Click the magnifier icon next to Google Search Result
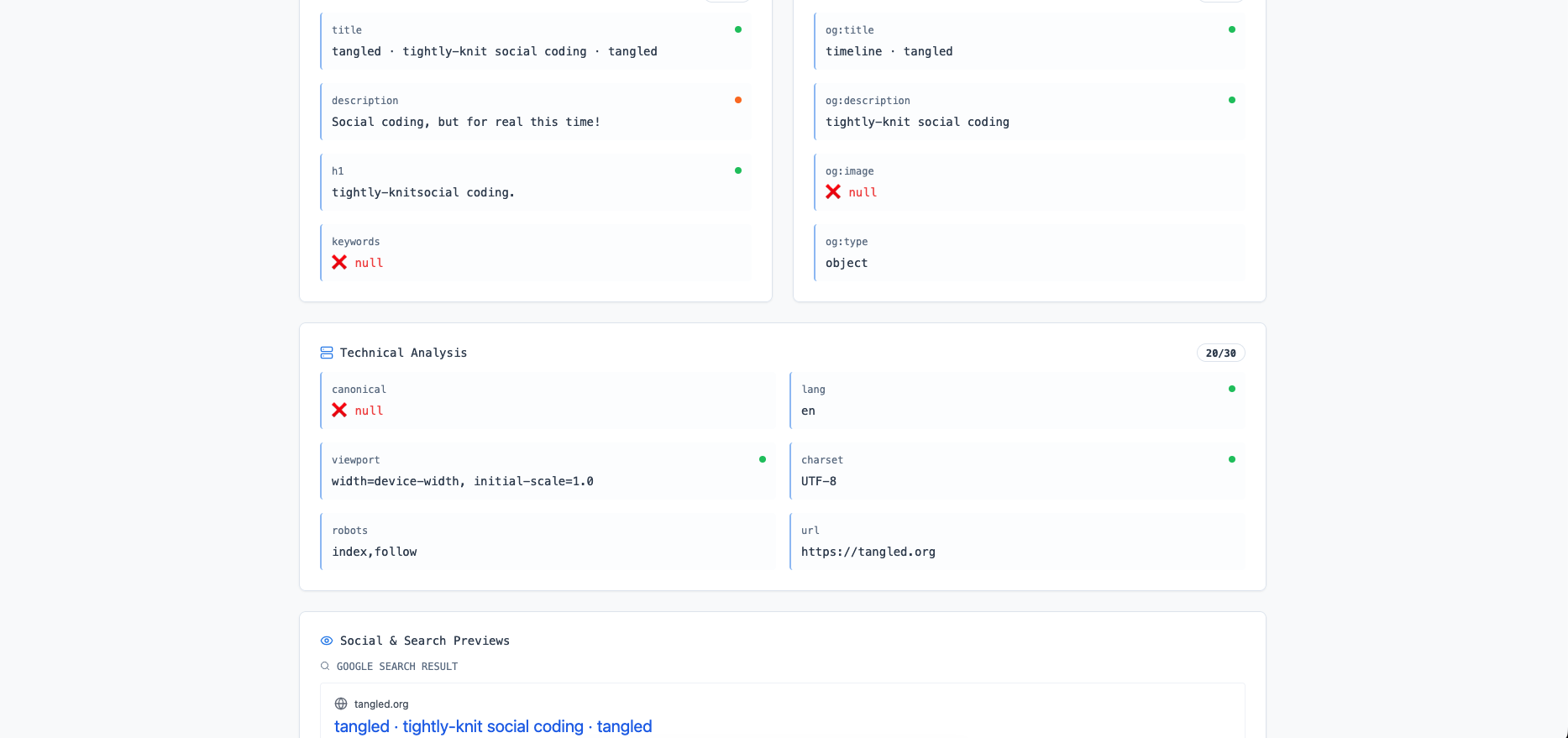This screenshot has width=1568, height=738. [325, 667]
